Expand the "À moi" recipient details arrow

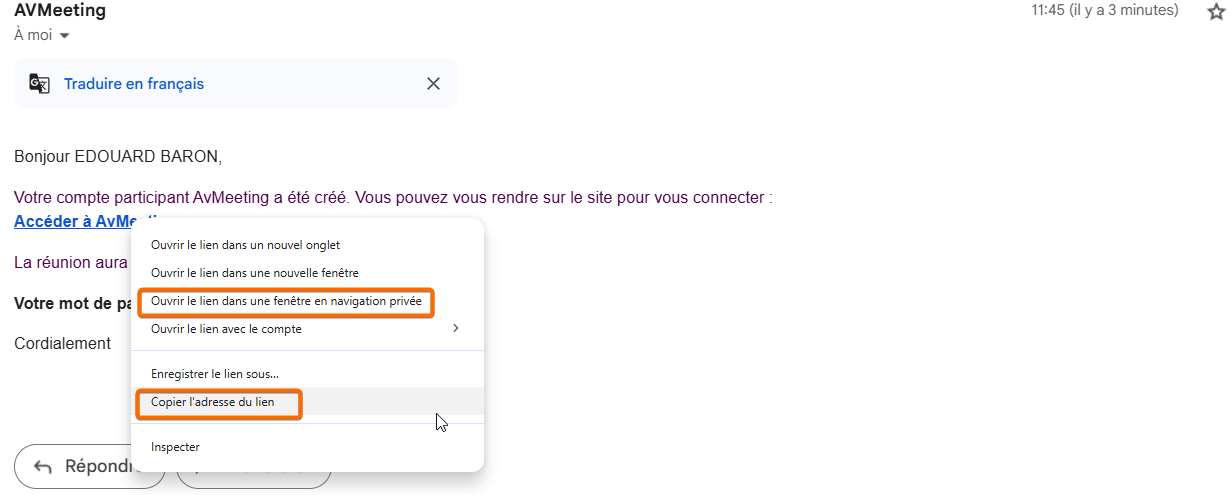pos(65,36)
